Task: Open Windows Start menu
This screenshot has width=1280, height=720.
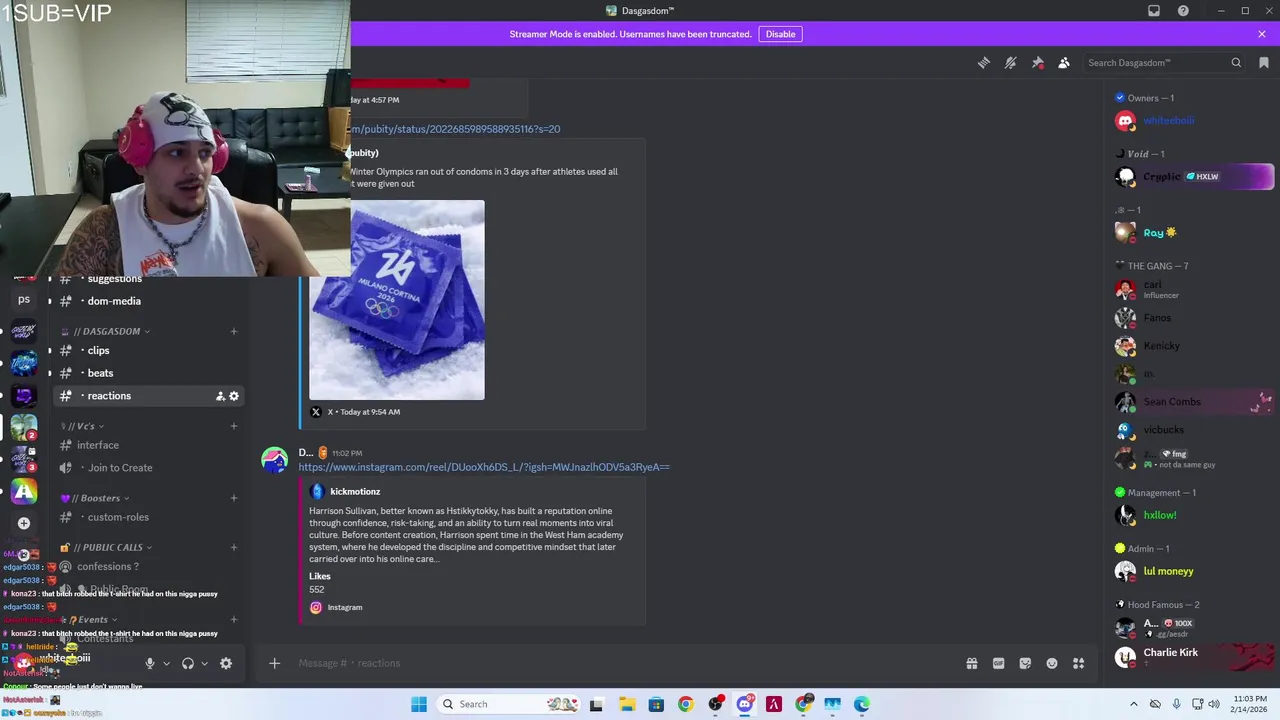Action: (x=419, y=704)
